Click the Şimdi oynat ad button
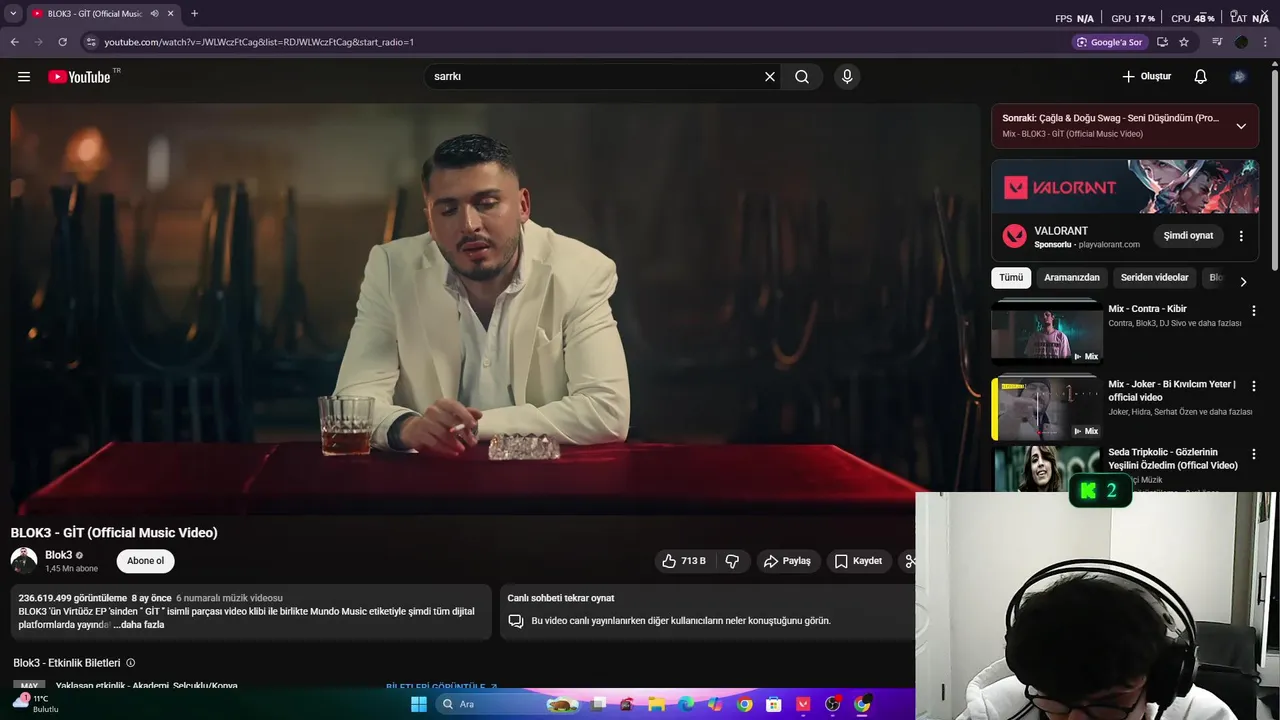This screenshot has height=720, width=1280. pos(1188,236)
